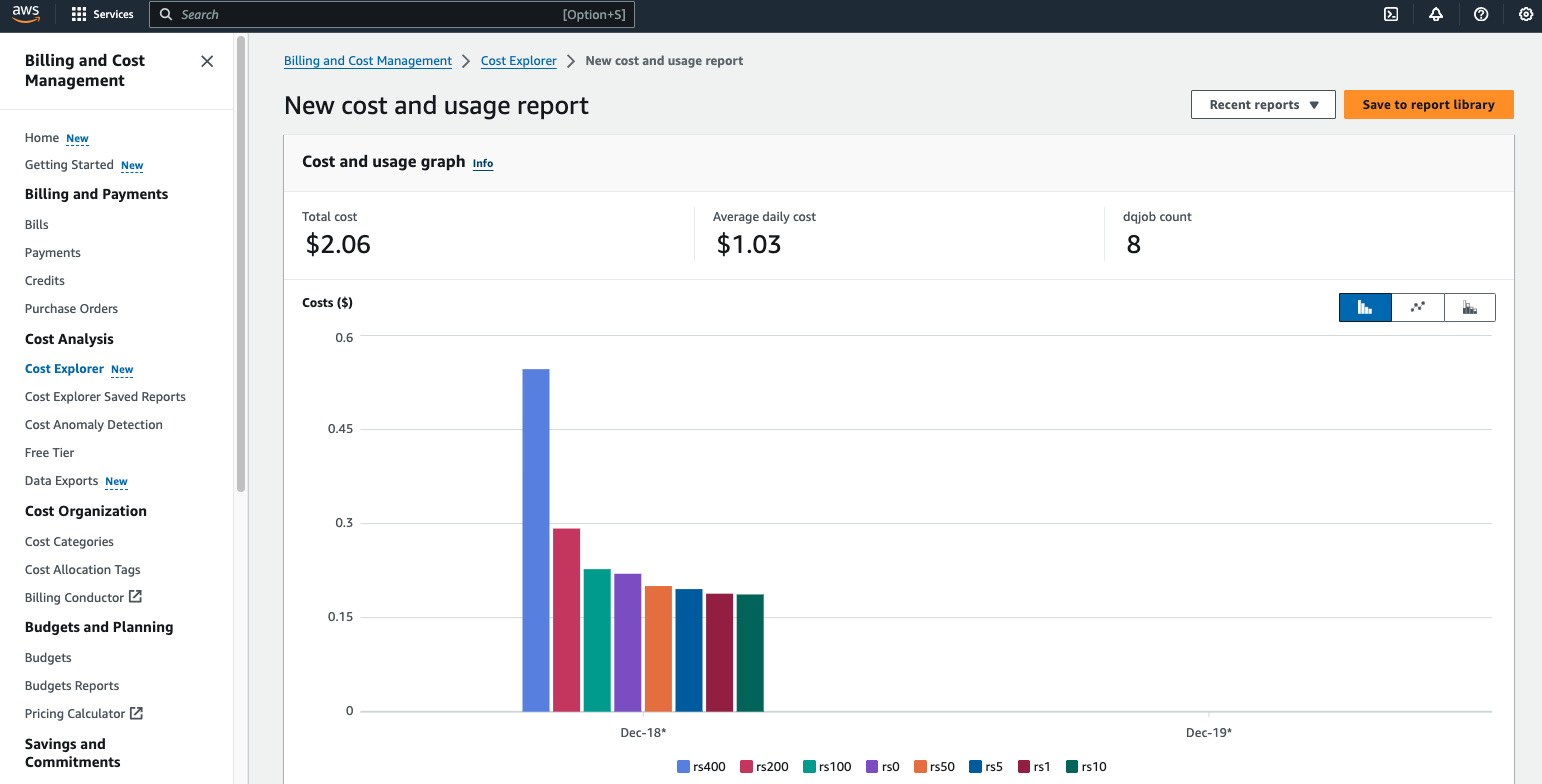Open Cost Anomaly Detection
This screenshot has width=1542, height=784.
(x=94, y=425)
